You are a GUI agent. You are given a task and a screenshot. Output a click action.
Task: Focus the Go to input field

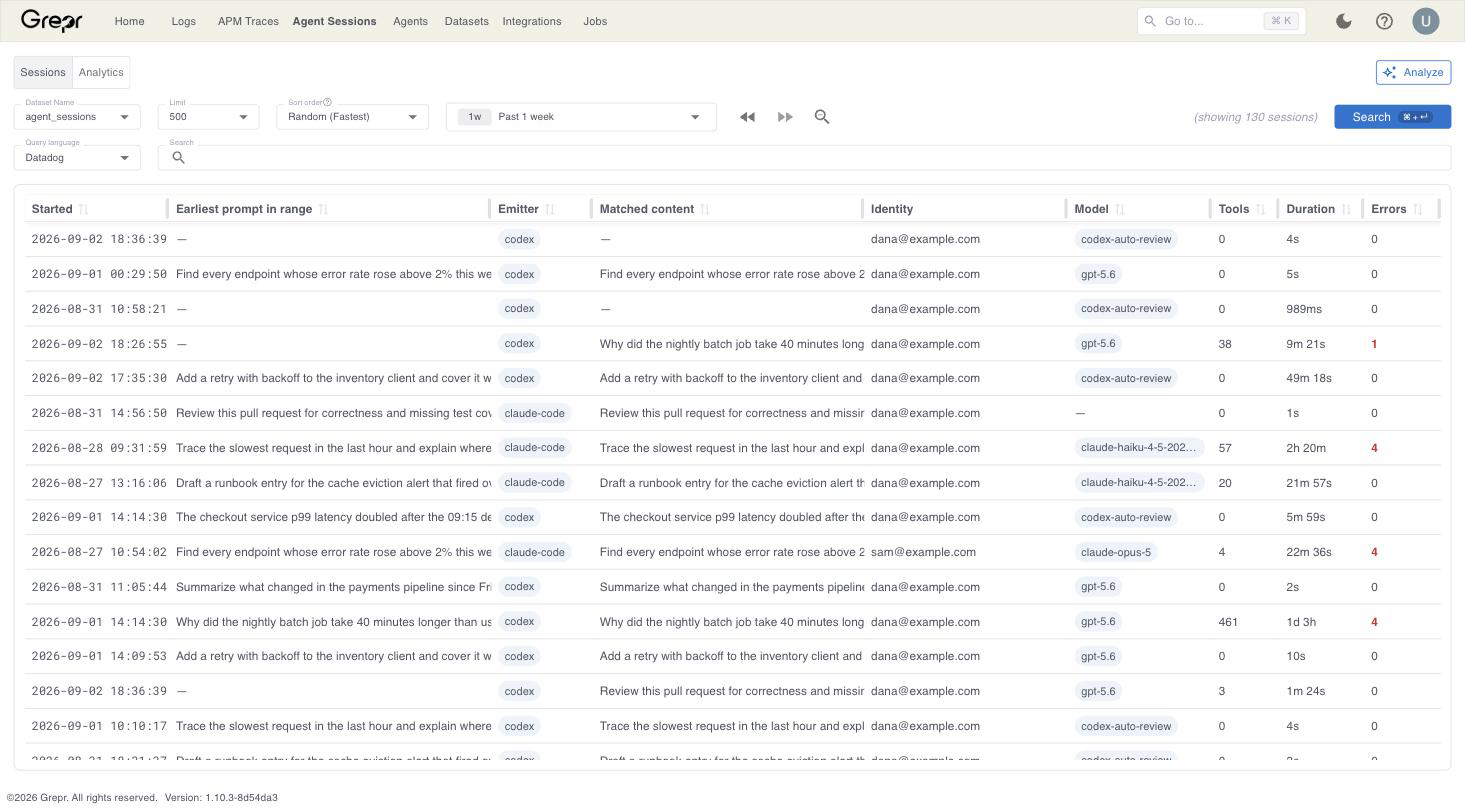coord(1221,21)
